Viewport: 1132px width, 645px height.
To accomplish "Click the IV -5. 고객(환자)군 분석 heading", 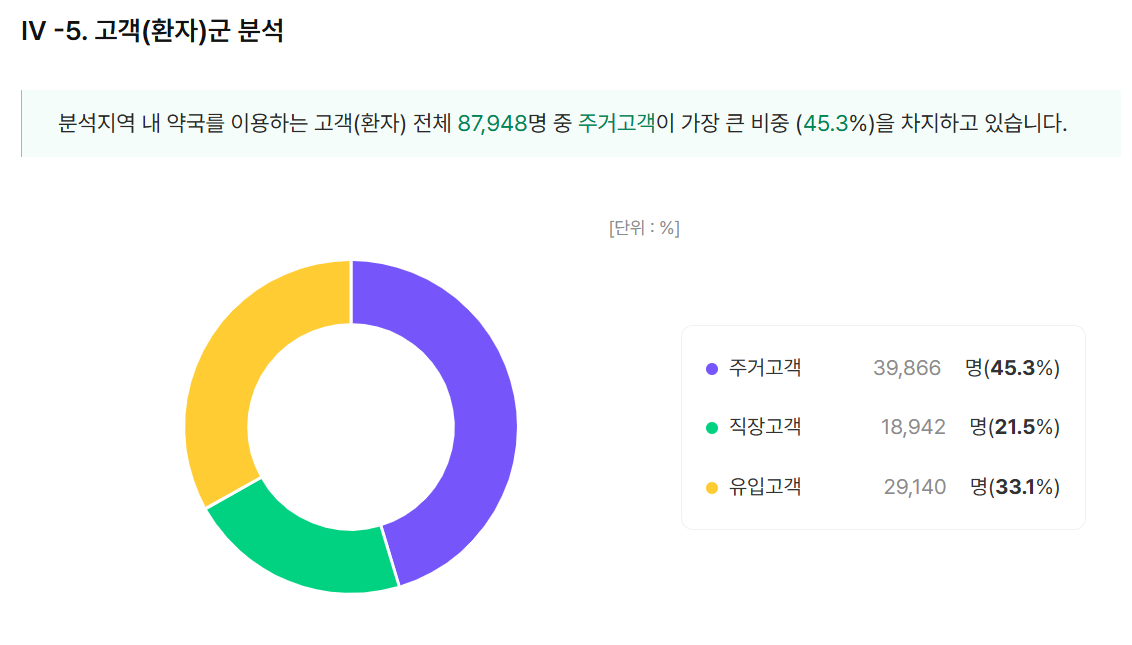I will point(152,31).
